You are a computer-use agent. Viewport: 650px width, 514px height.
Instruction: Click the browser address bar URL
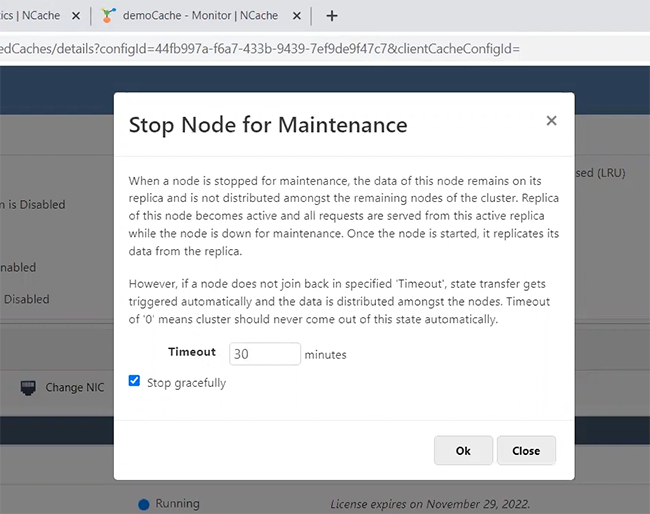260,49
